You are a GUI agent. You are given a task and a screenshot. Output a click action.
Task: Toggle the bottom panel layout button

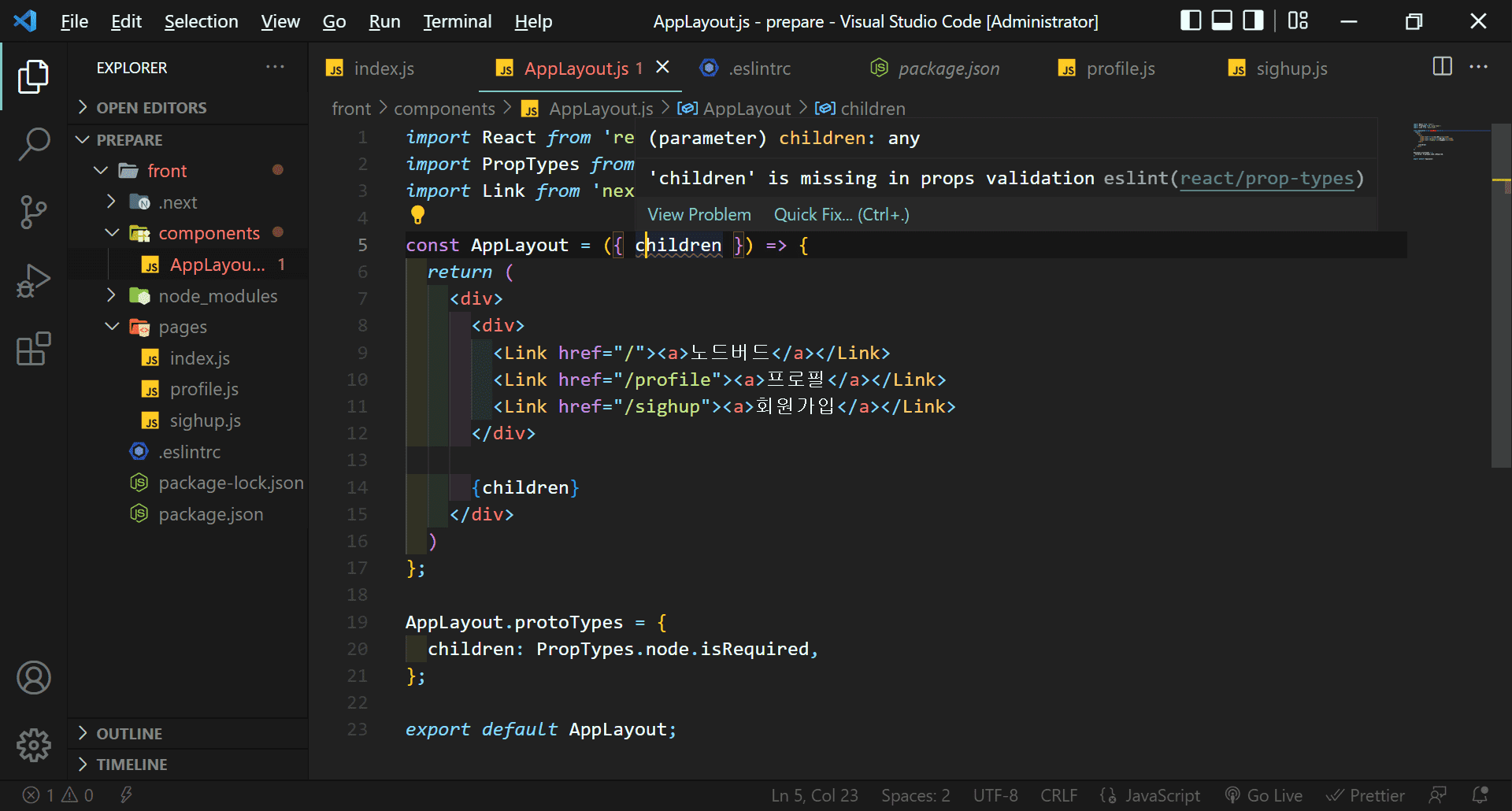click(1221, 20)
